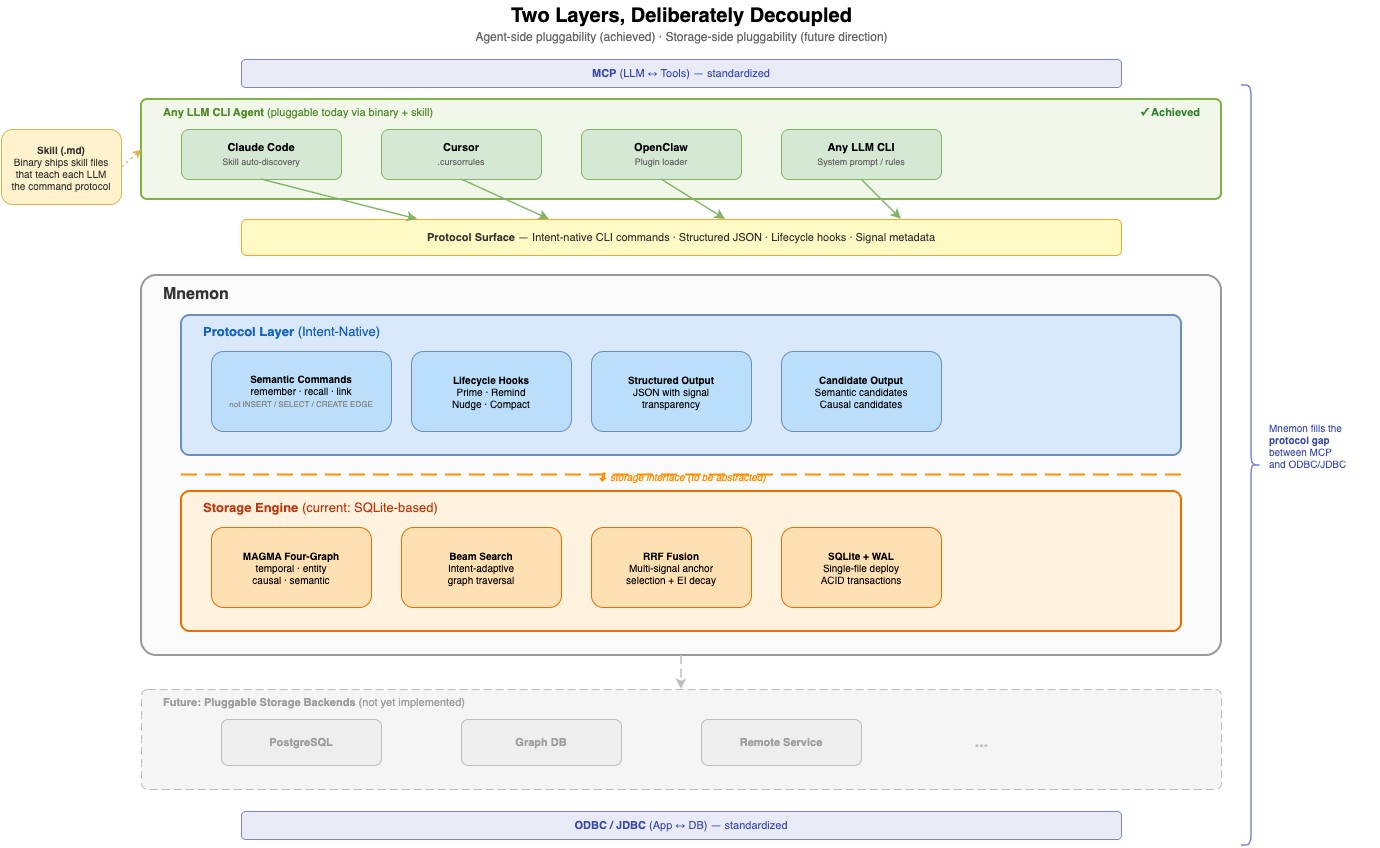Image resolution: width=1380 pixels, height=848 pixels.
Task: Click the agent-side pluggability subtitle
Action: tap(681, 37)
